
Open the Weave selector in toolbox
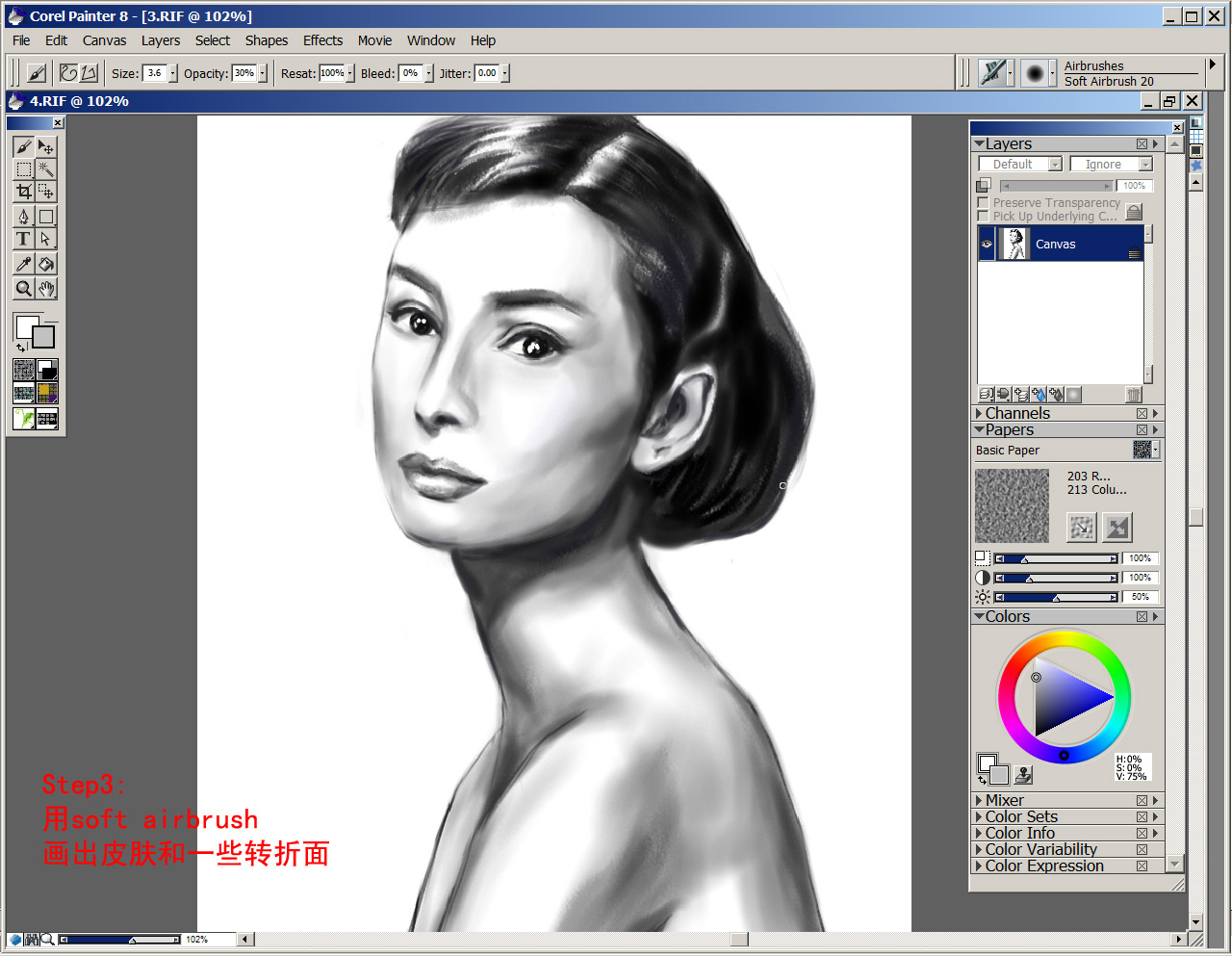coord(47,393)
